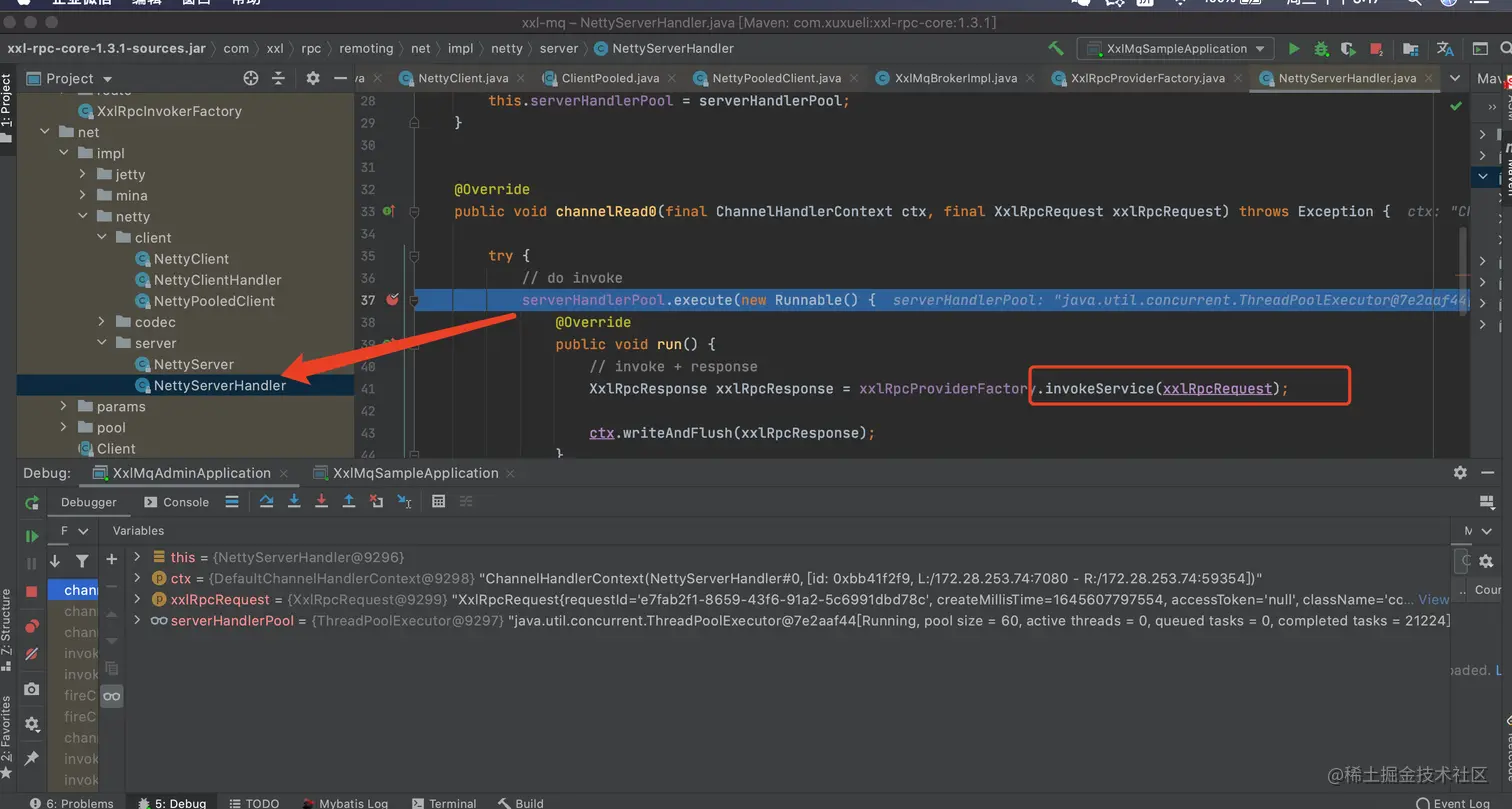1512x809 pixels.
Task: Click the Step Into debugger icon
Action: [294, 502]
